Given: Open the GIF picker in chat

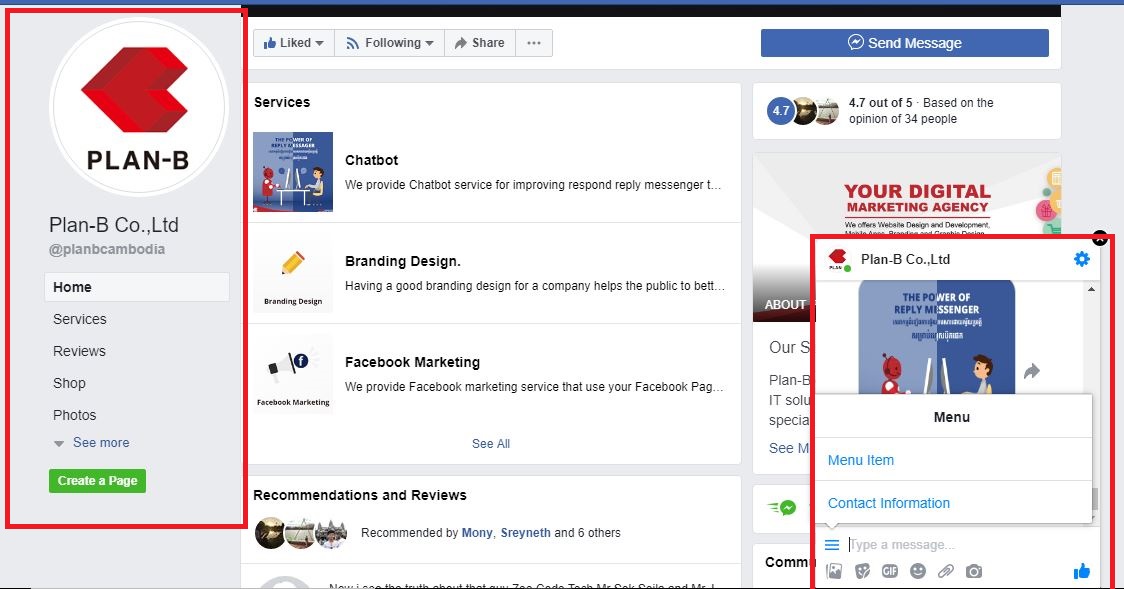Looking at the screenshot, I should pyautogui.click(x=890, y=572).
